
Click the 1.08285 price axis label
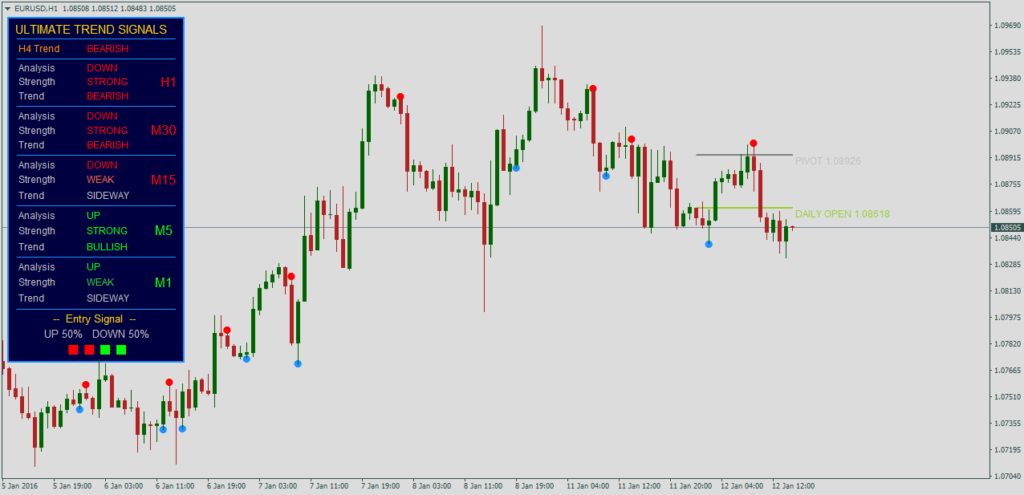[1007, 264]
